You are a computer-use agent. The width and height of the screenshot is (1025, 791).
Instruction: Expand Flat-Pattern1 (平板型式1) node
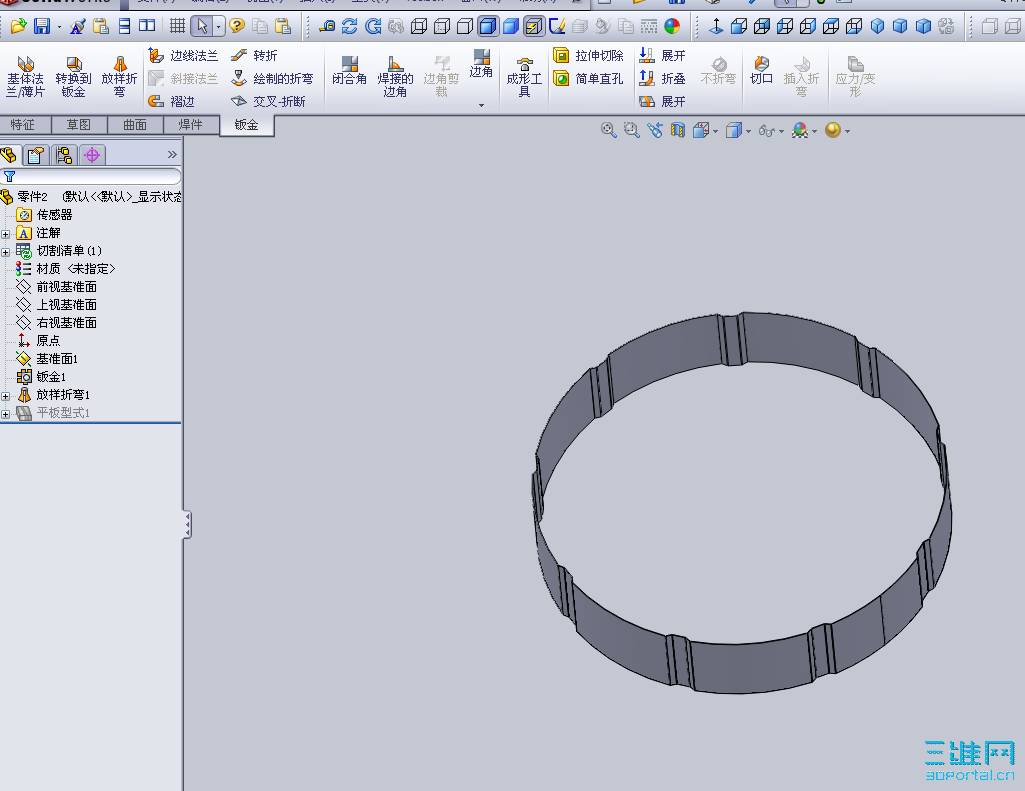coord(5,414)
